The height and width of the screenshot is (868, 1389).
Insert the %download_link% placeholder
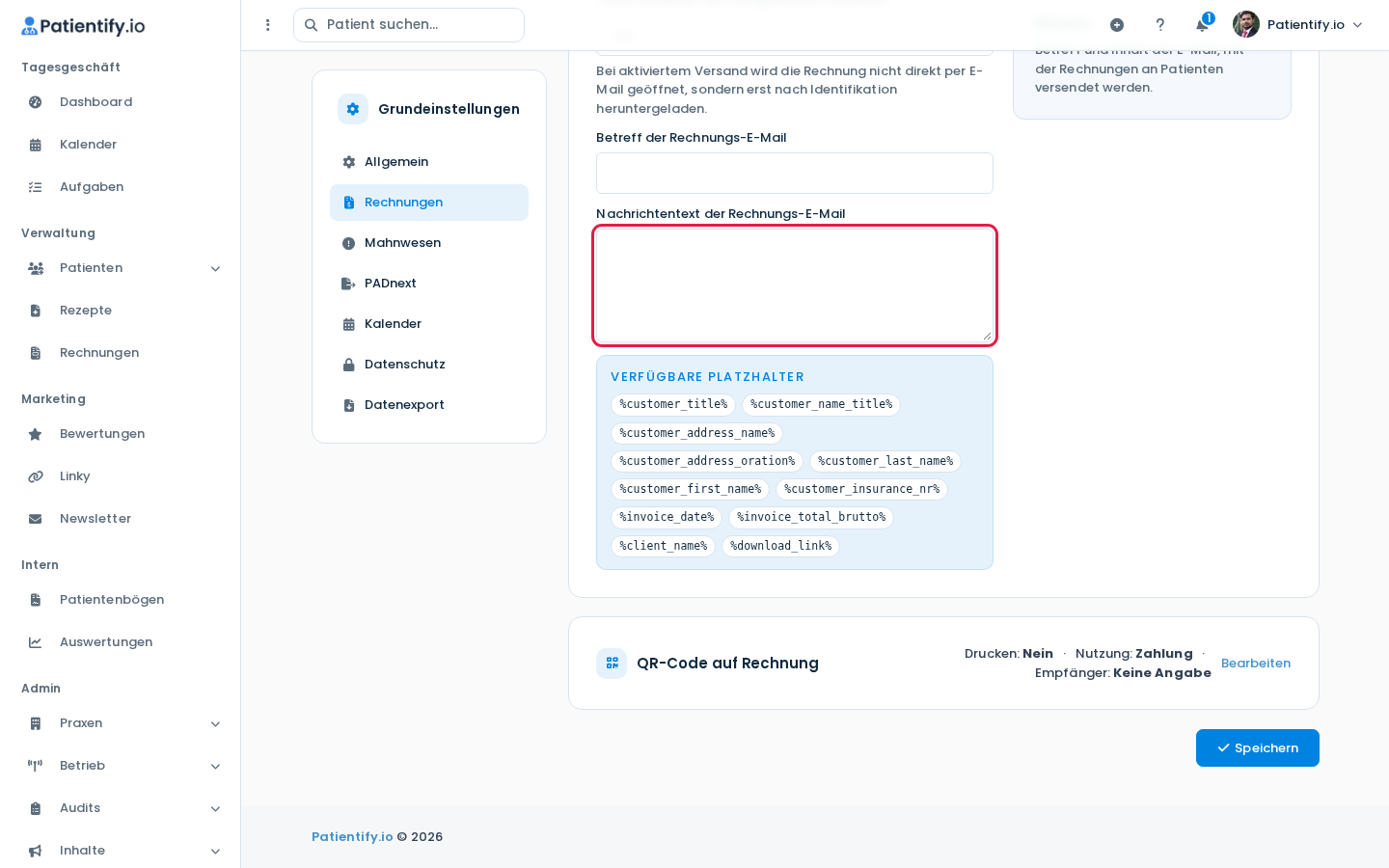pyautogui.click(x=780, y=546)
